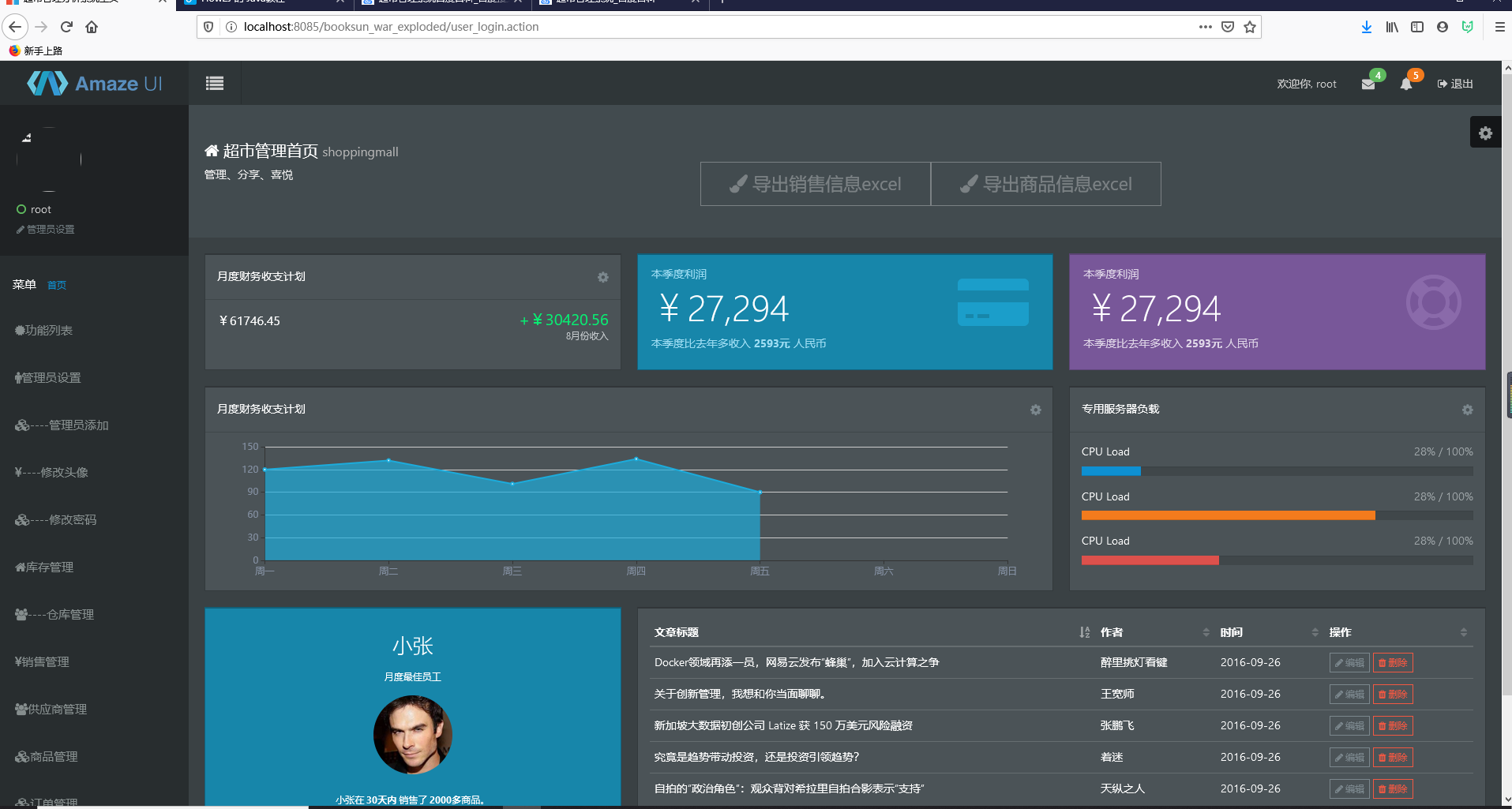Screen dimensions: 1512x809
Task: Open ----仓库管理 sidebar entry
Action: click(54, 614)
